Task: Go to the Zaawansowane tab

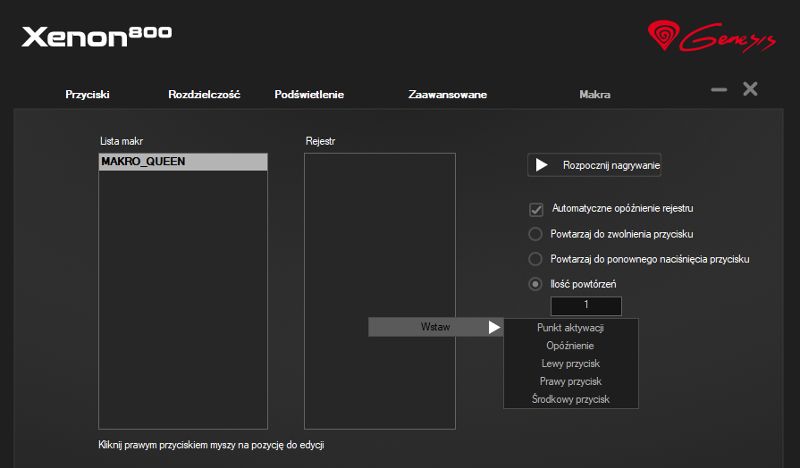Action: (x=447, y=94)
